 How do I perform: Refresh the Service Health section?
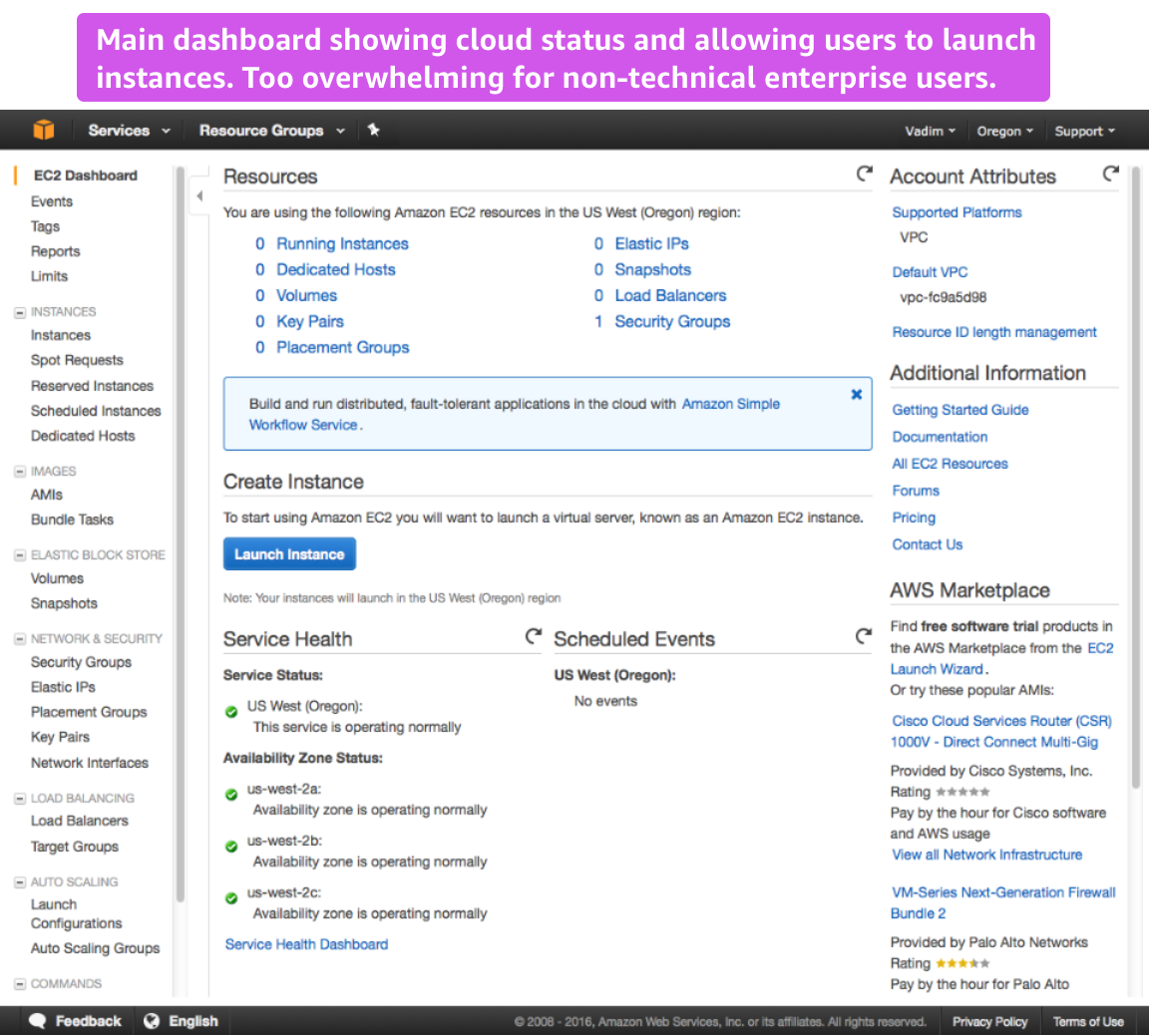pos(534,636)
